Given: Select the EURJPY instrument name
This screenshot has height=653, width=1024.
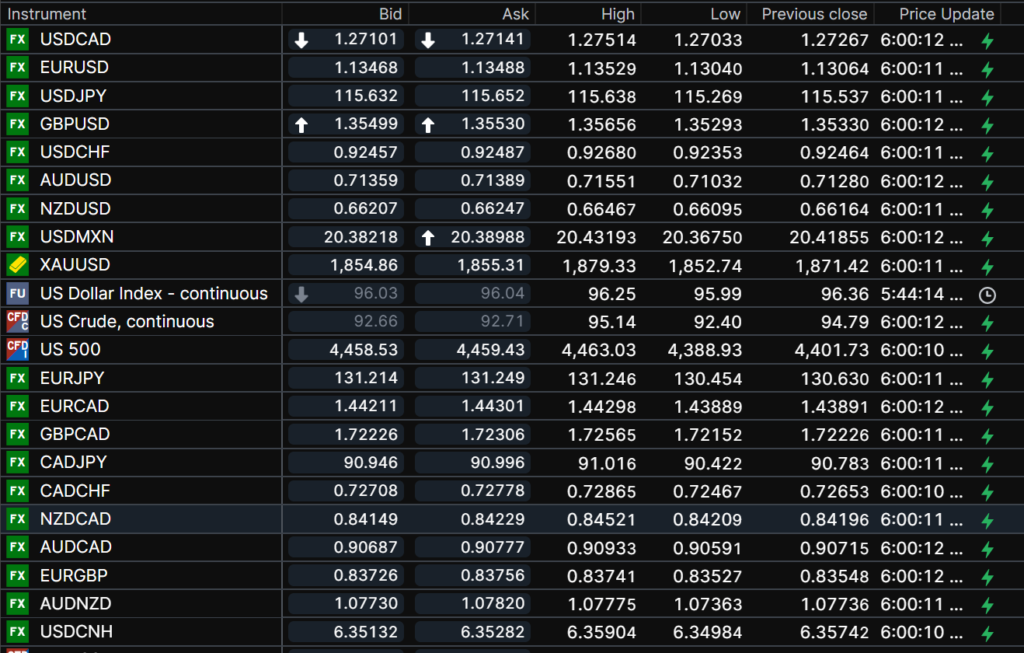Looking at the screenshot, I should tap(72, 378).
